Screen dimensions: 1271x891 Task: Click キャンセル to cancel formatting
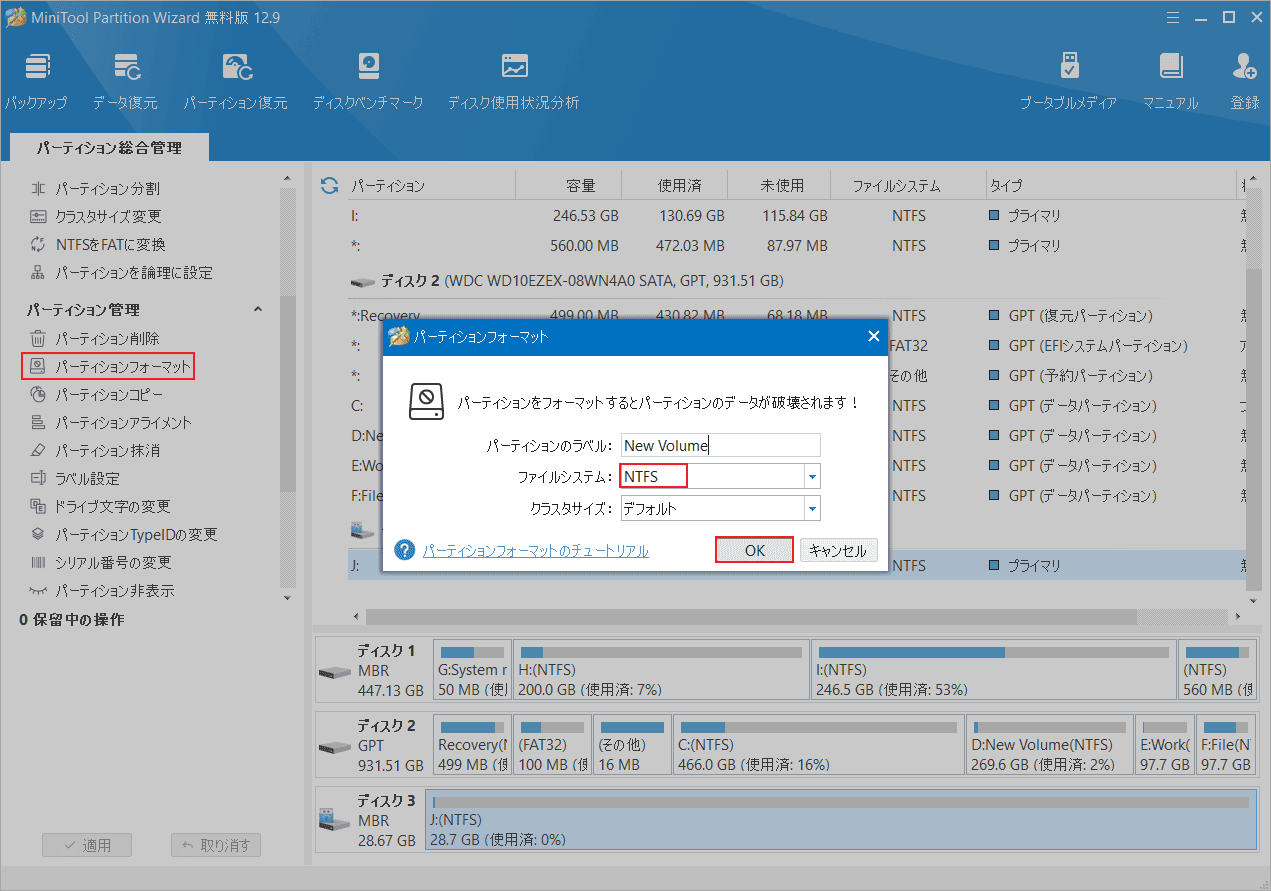click(x=839, y=550)
